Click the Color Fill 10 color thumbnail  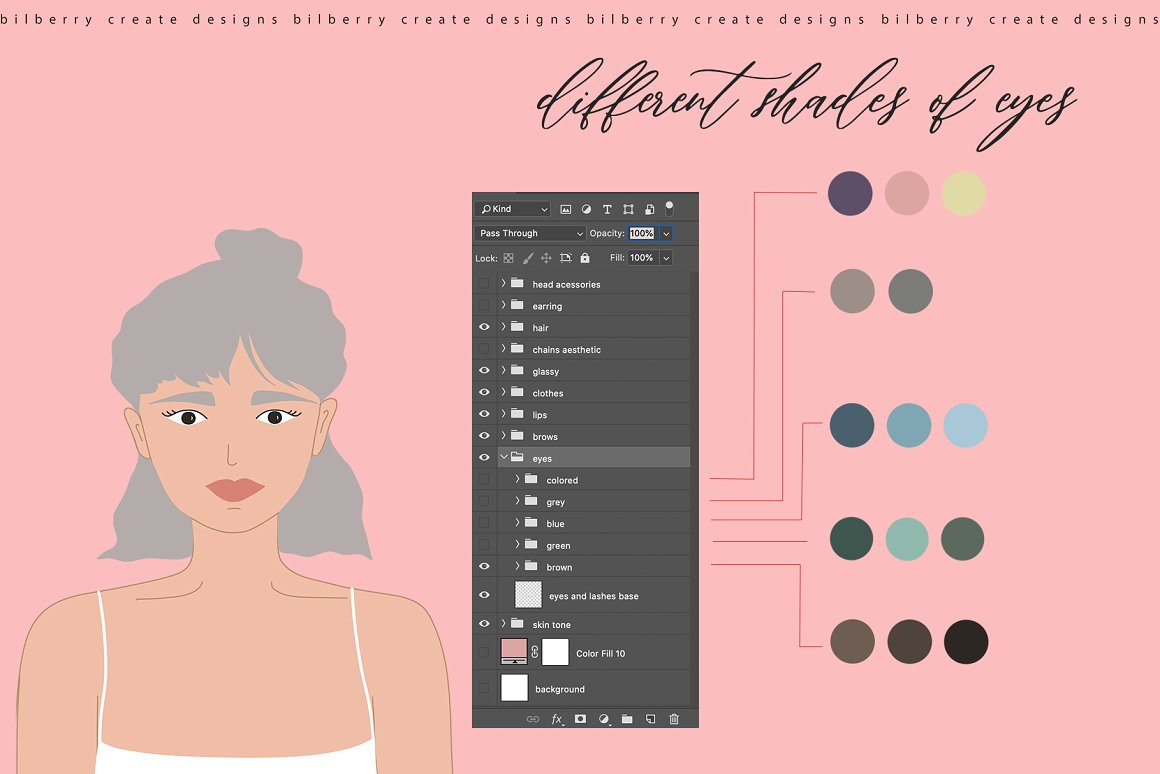(513, 652)
